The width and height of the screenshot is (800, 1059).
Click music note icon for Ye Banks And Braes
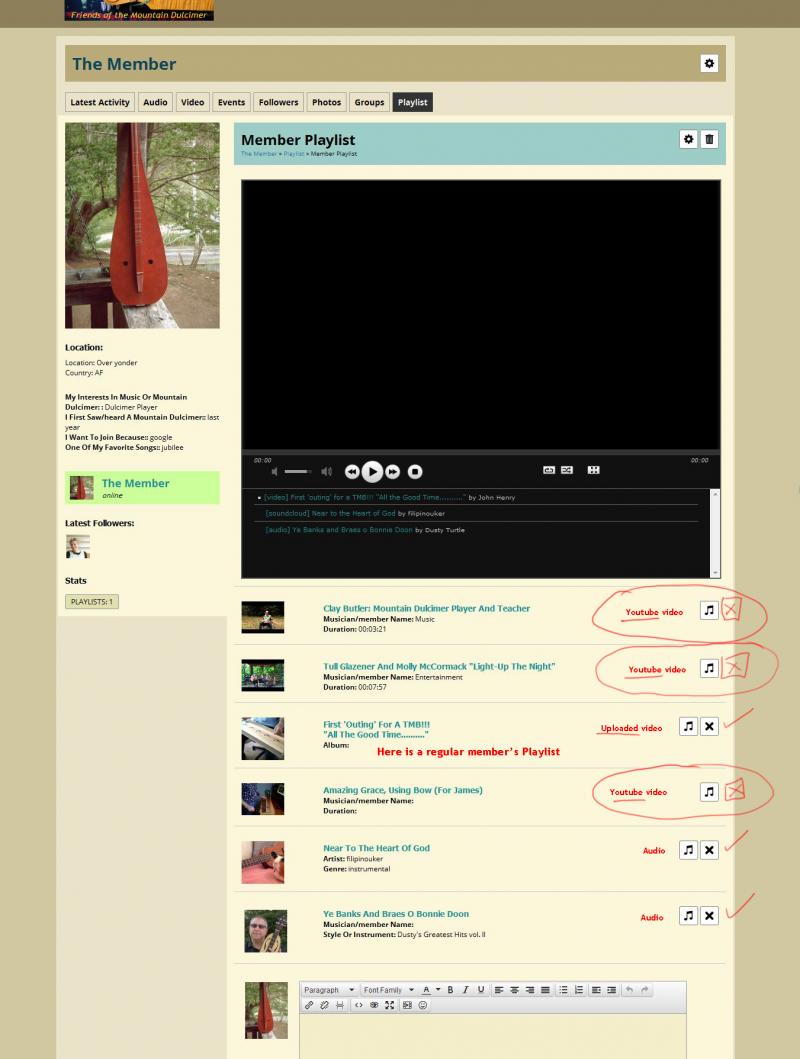tap(688, 916)
